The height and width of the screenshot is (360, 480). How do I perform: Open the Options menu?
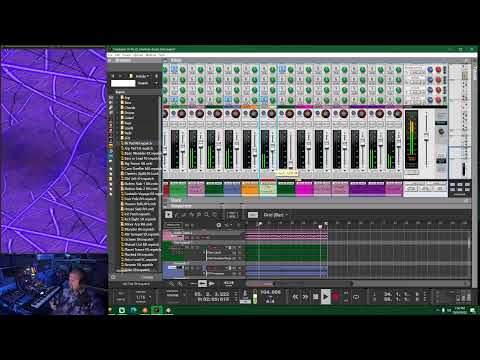(138, 55)
